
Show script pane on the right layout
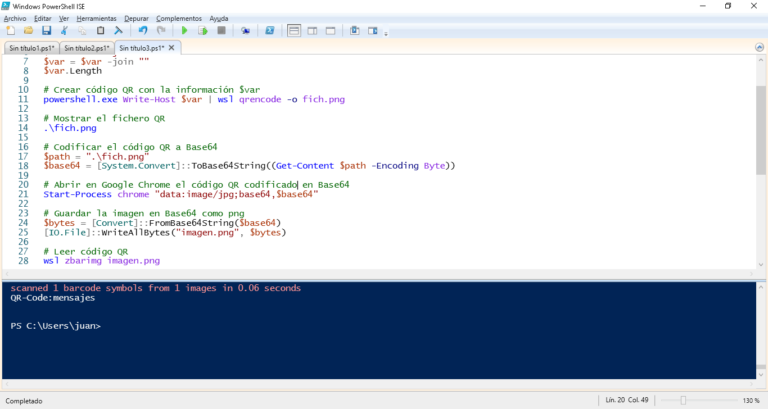click(312, 31)
